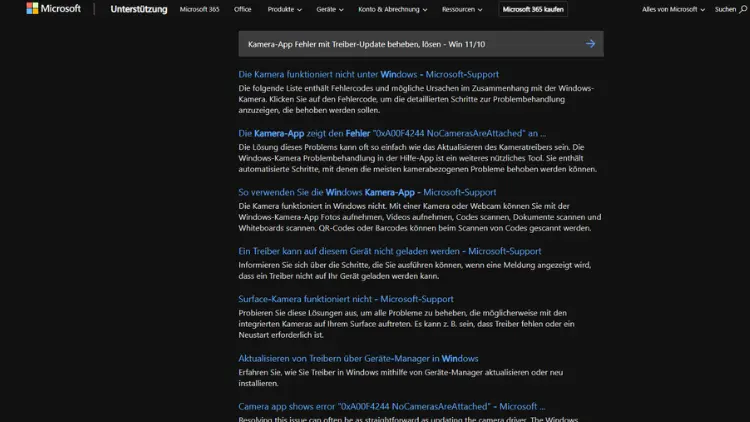Expand the Geräte dropdown

330,9
